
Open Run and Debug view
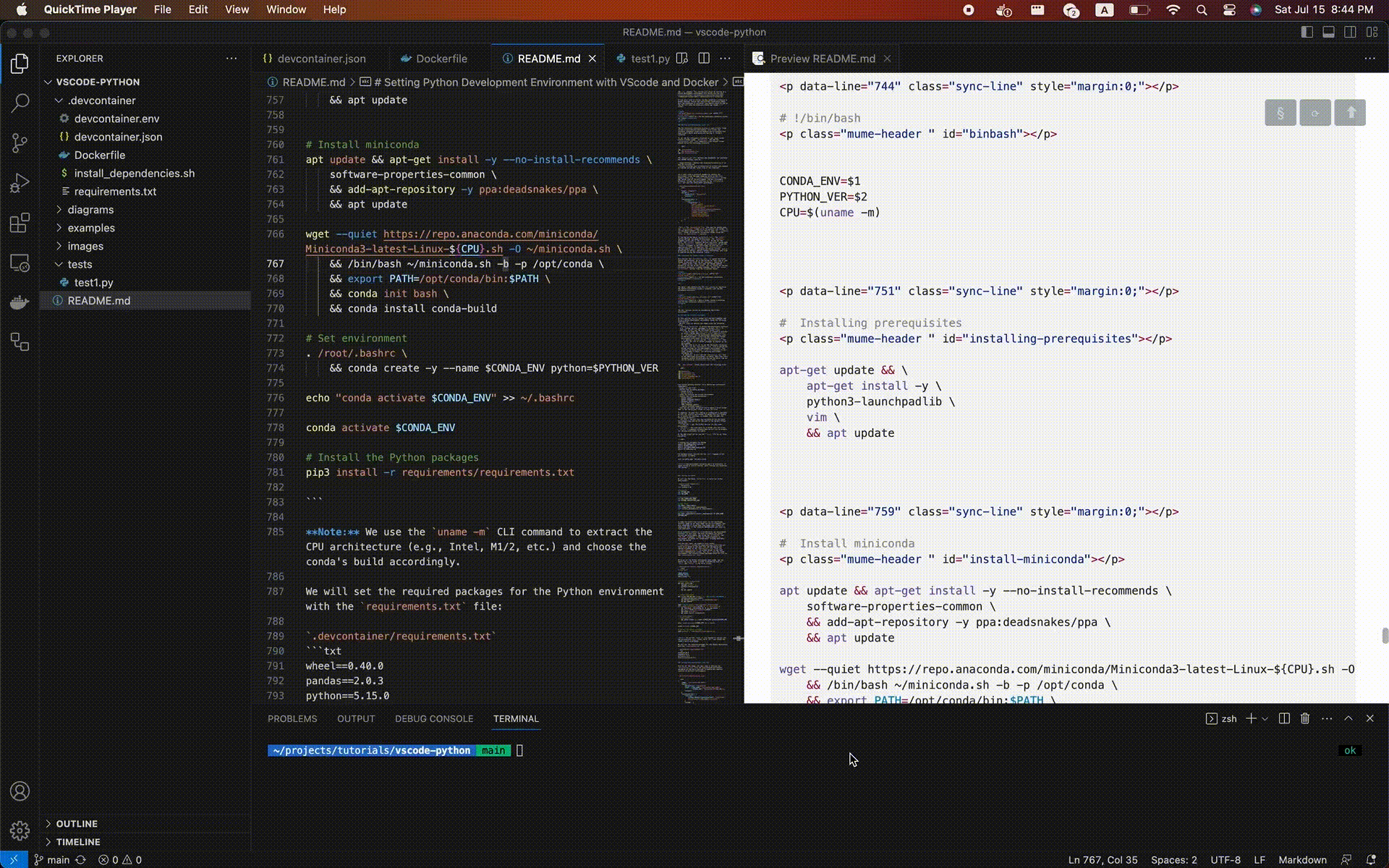tap(20, 182)
